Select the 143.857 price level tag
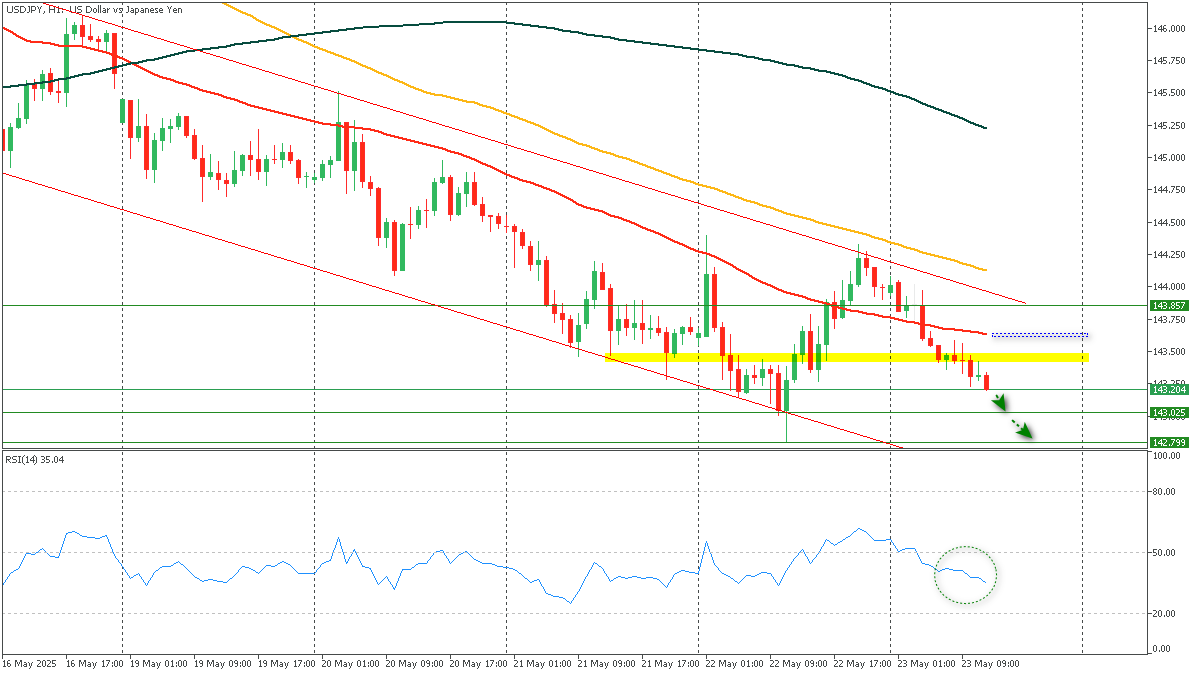Image resolution: width=1200 pixels, height=675 pixels. [x=1169, y=305]
